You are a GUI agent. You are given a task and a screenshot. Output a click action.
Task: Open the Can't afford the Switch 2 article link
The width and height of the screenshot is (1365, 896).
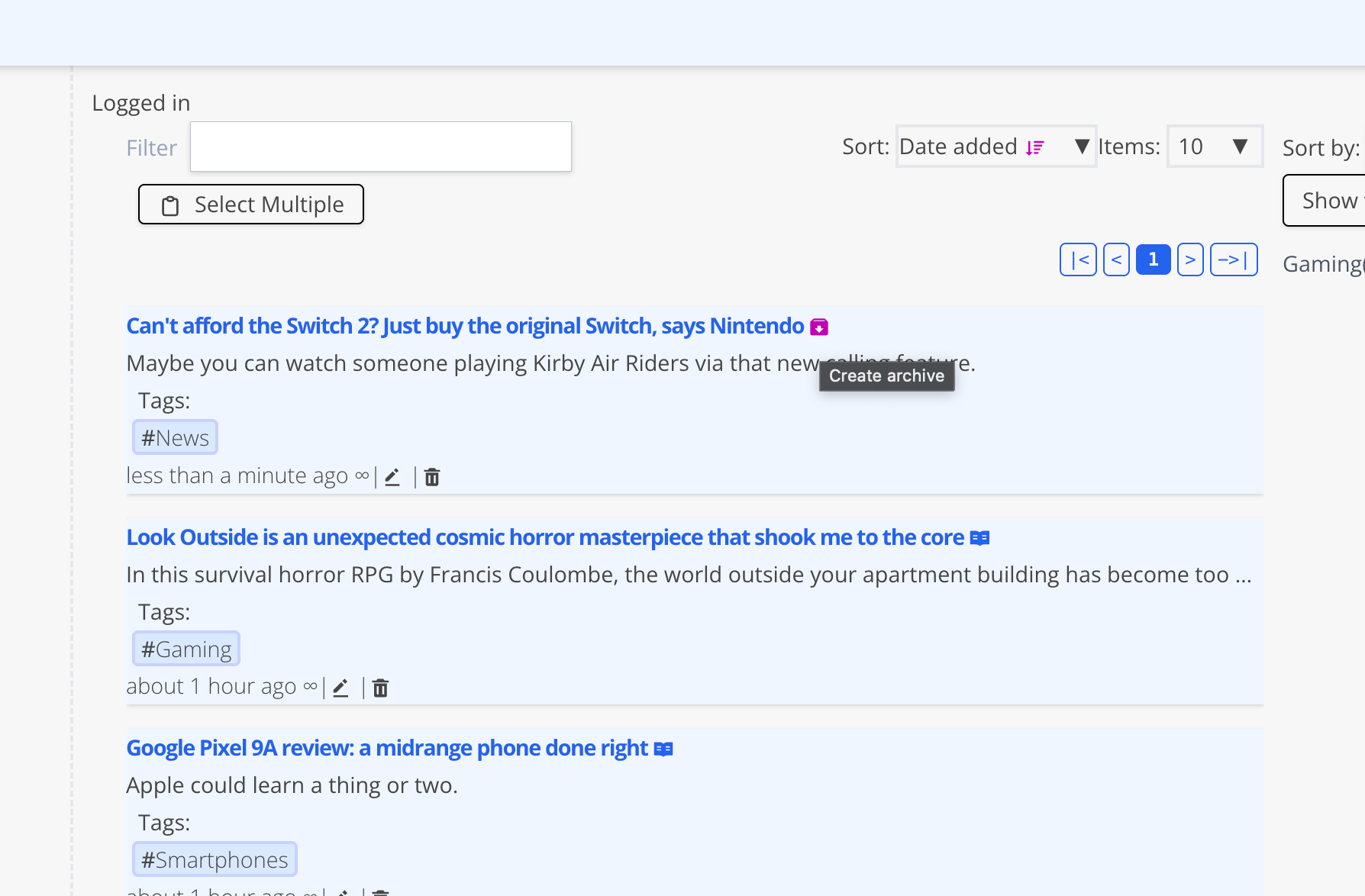pos(465,326)
